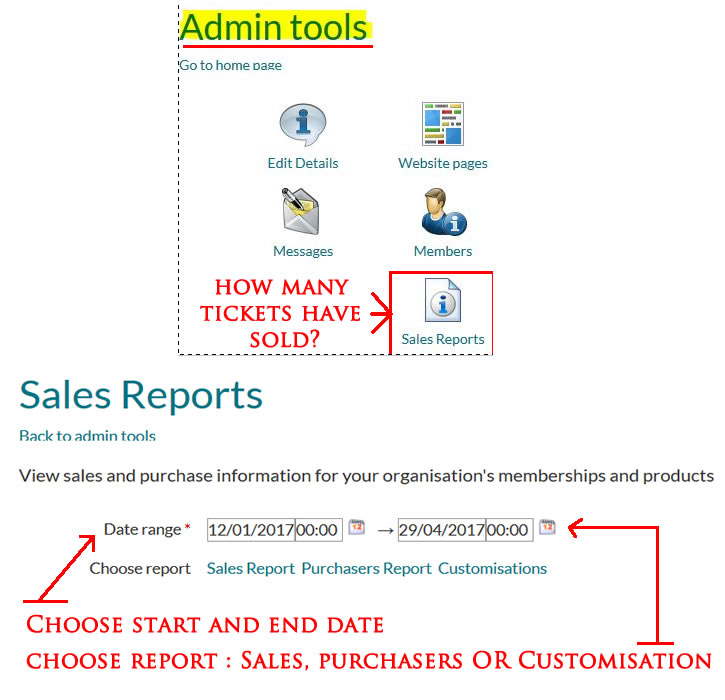
Task: Click the Sales Reports document icon
Action: point(442,301)
